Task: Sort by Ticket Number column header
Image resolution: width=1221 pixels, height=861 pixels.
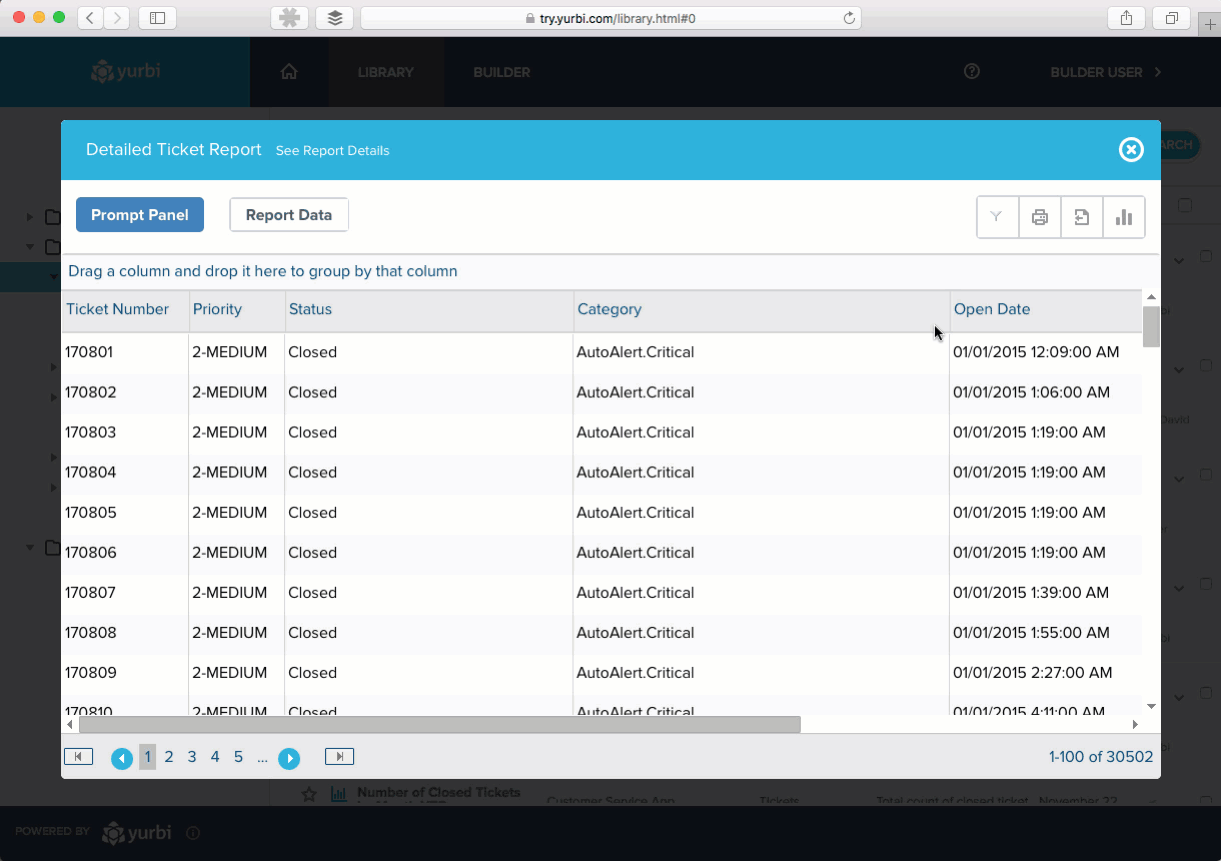Action: (117, 310)
